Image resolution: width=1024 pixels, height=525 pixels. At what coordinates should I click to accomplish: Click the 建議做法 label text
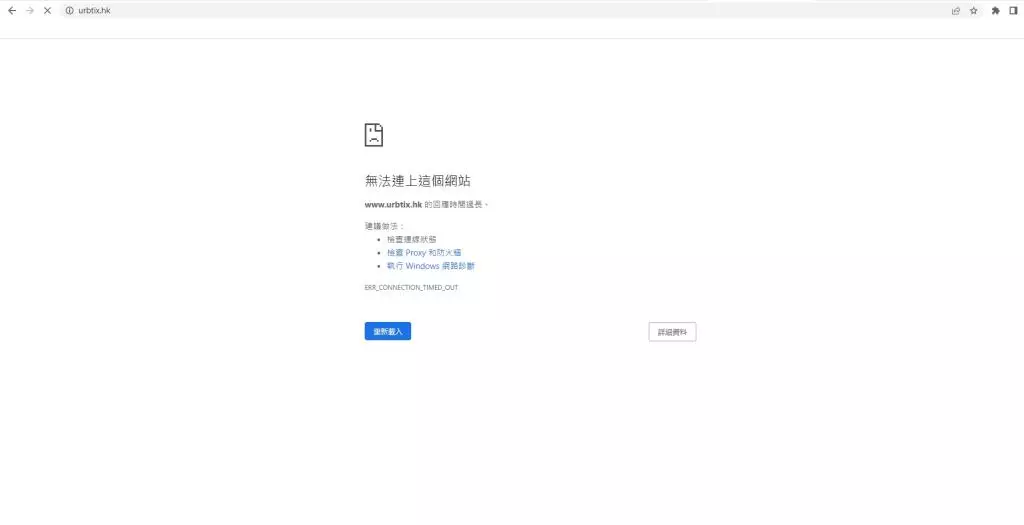(x=381, y=226)
